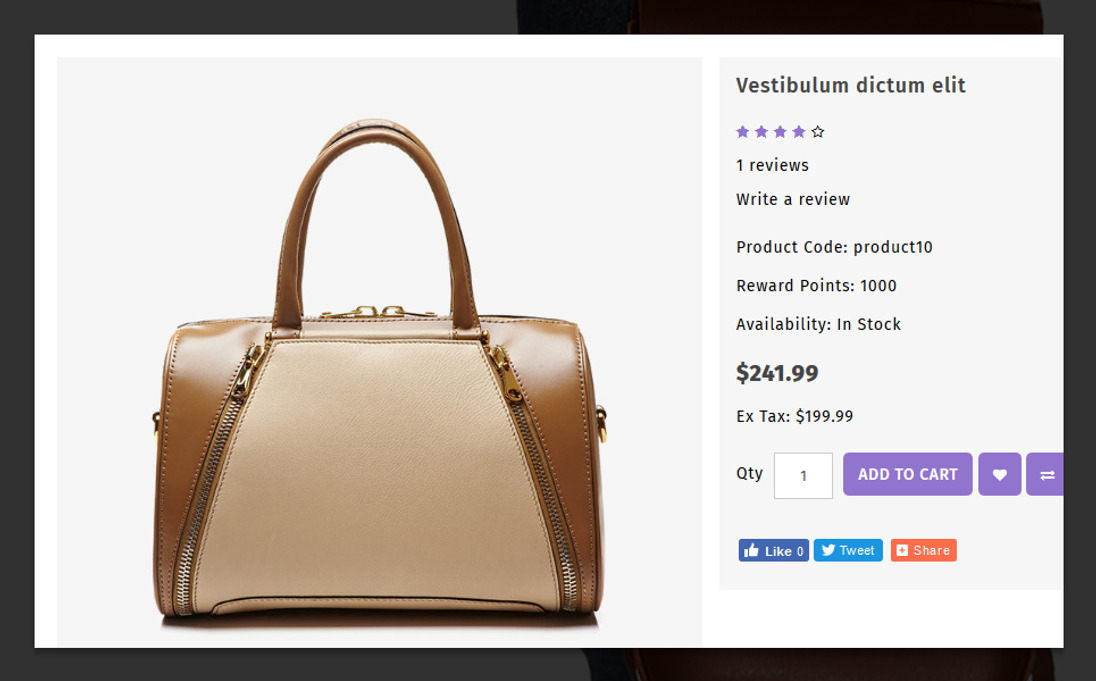The image size is (1096, 681).
Task: Select the fourth purple rating star
Action: tap(799, 132)
